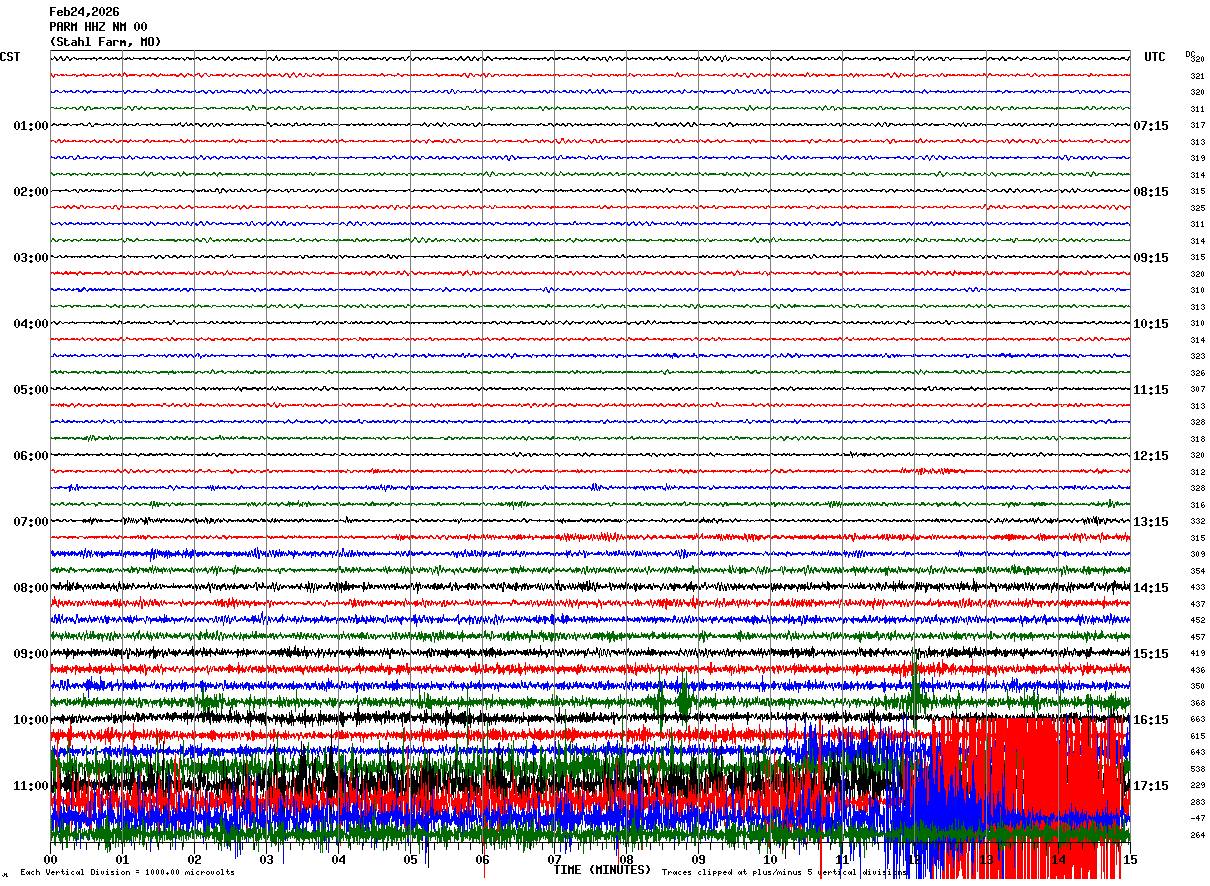Click the DC offset value '264'
1210x886 pixels.
[x=1197, y=835]
